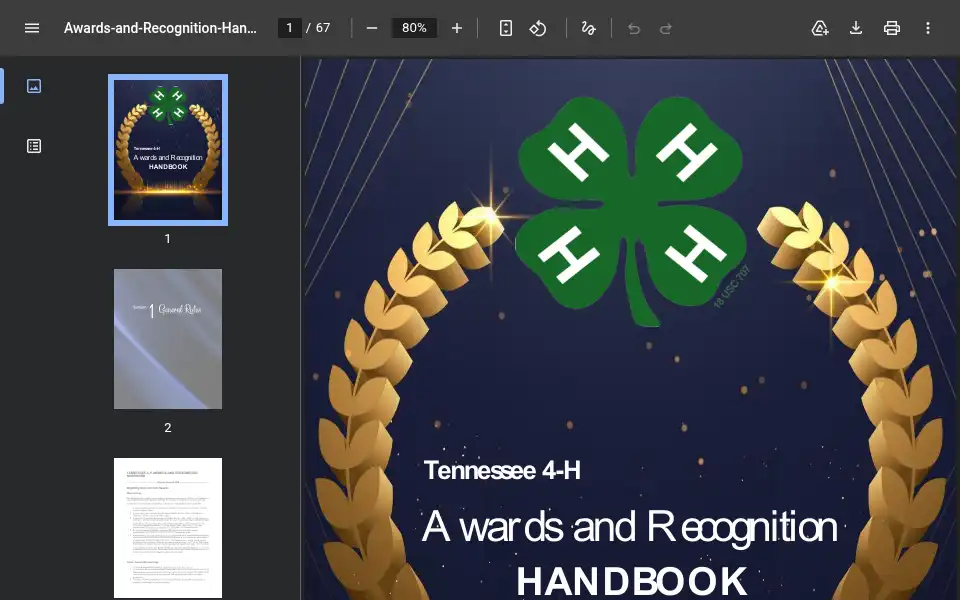Click the Awards and Recognition title

(x=630, y=527)
